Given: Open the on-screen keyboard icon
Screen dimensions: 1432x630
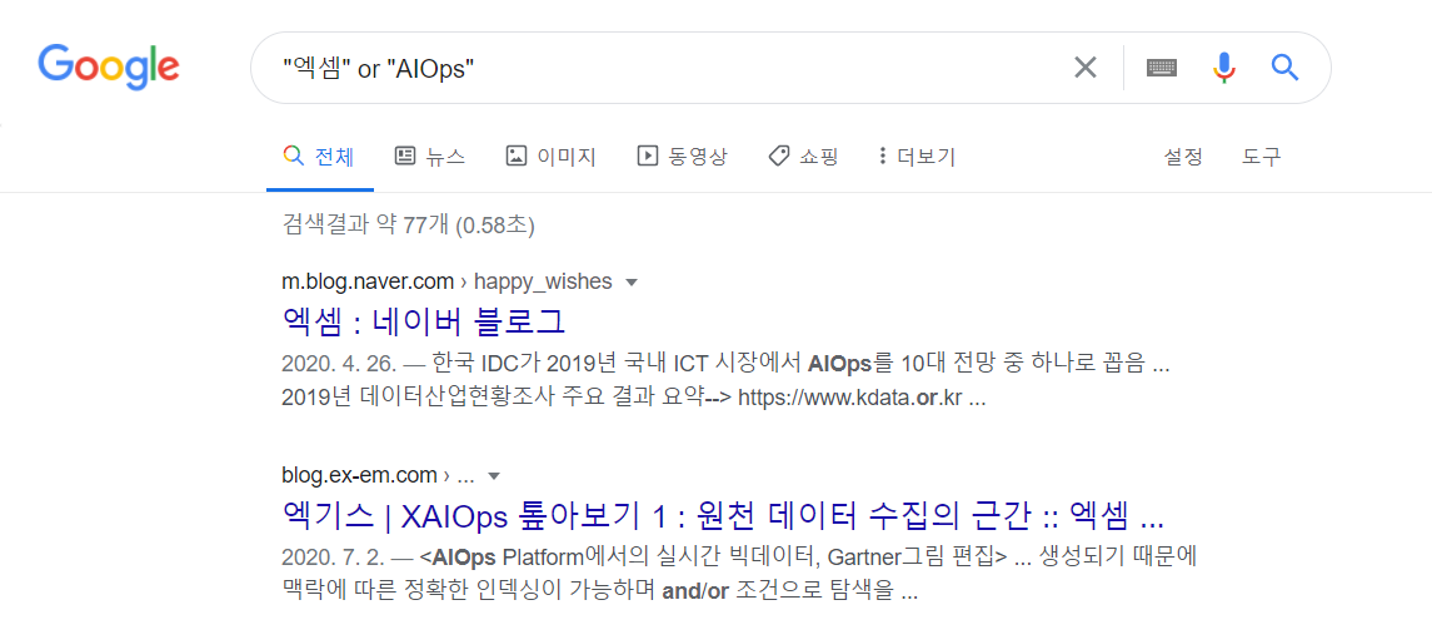Looking at the screenshot, I should click(x=1161, y=67).
